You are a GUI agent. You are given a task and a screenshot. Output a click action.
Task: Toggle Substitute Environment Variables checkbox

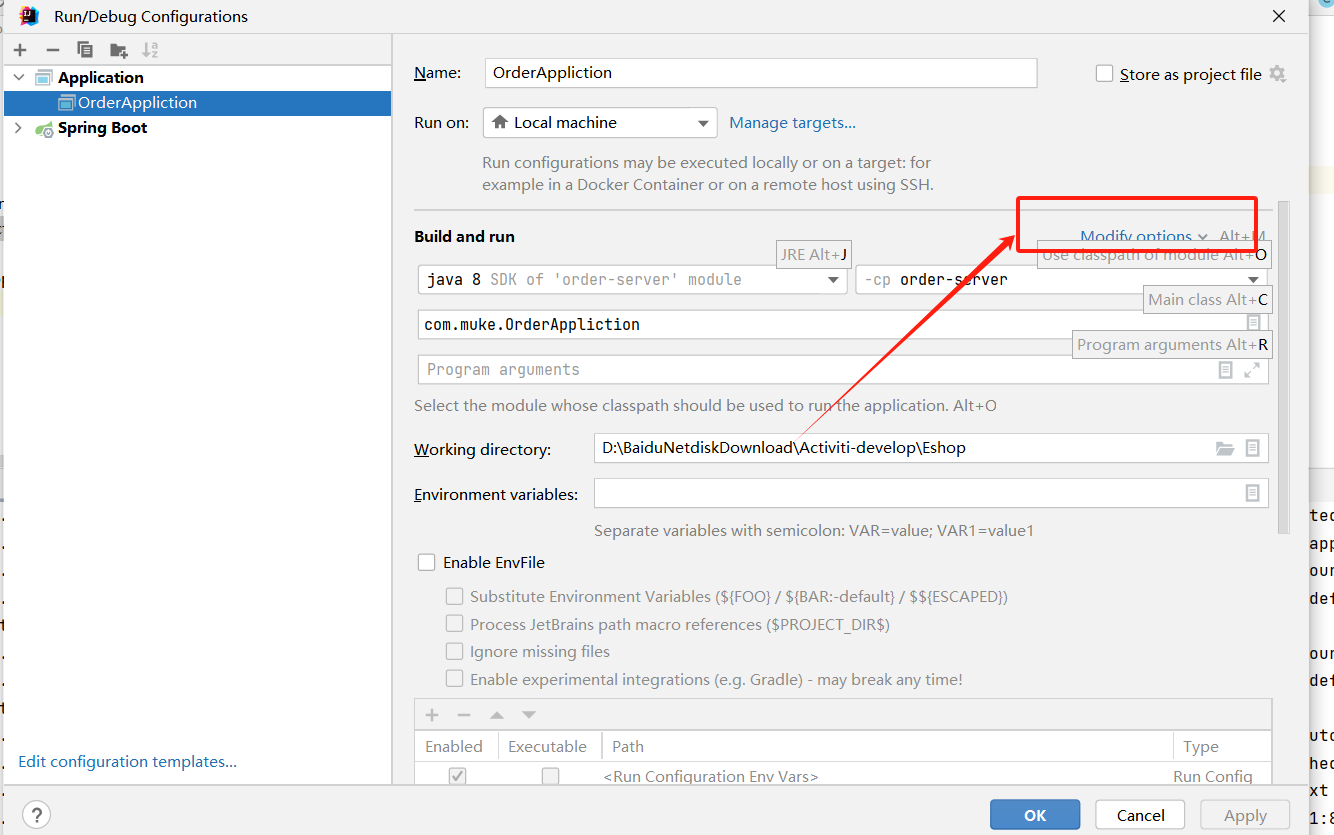point(455,596)
